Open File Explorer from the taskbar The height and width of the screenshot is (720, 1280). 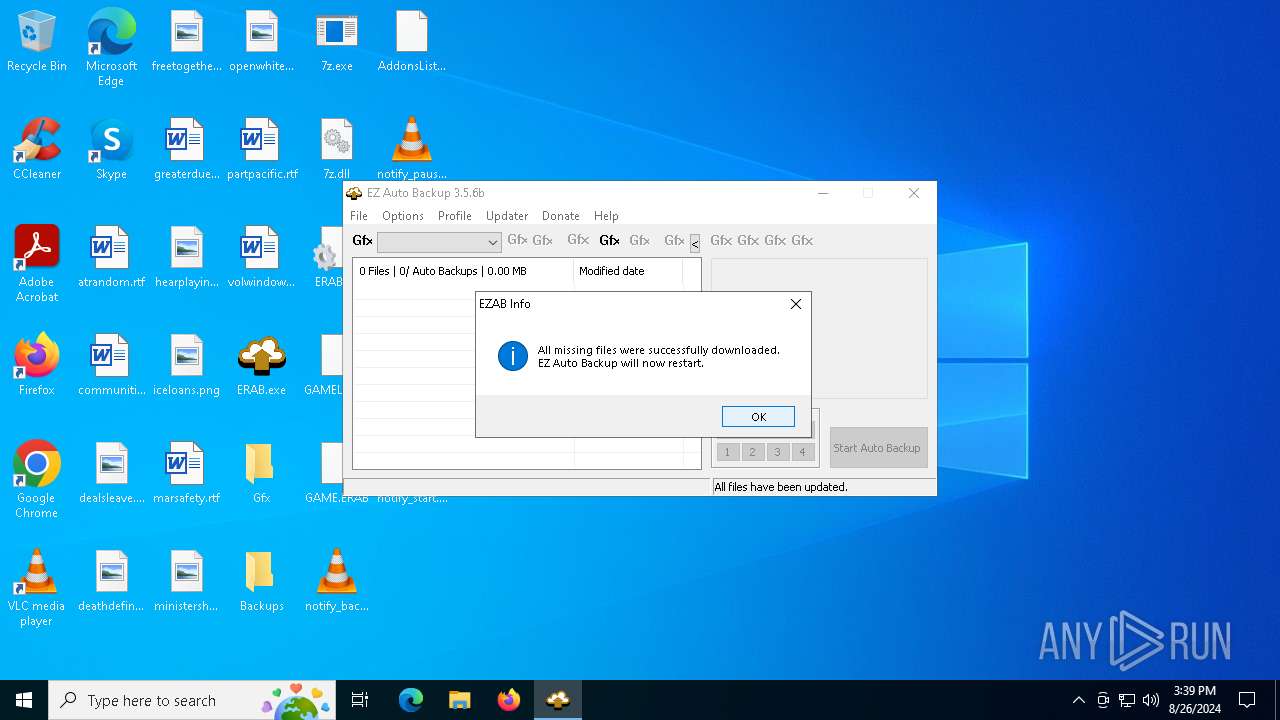tap(459, 700)
